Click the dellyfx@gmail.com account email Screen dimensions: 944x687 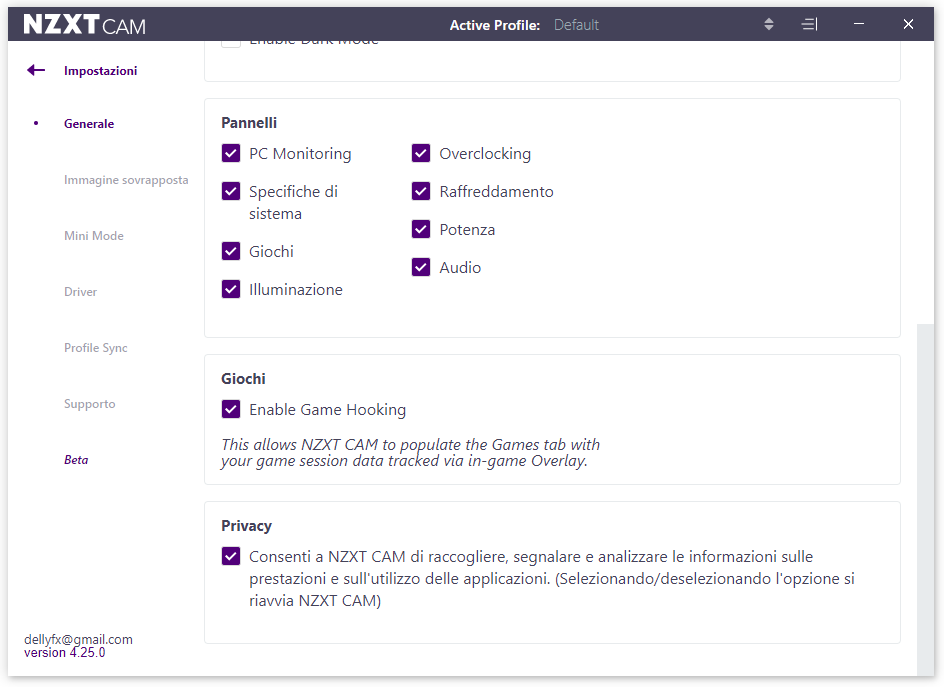(x=78, y=639)
